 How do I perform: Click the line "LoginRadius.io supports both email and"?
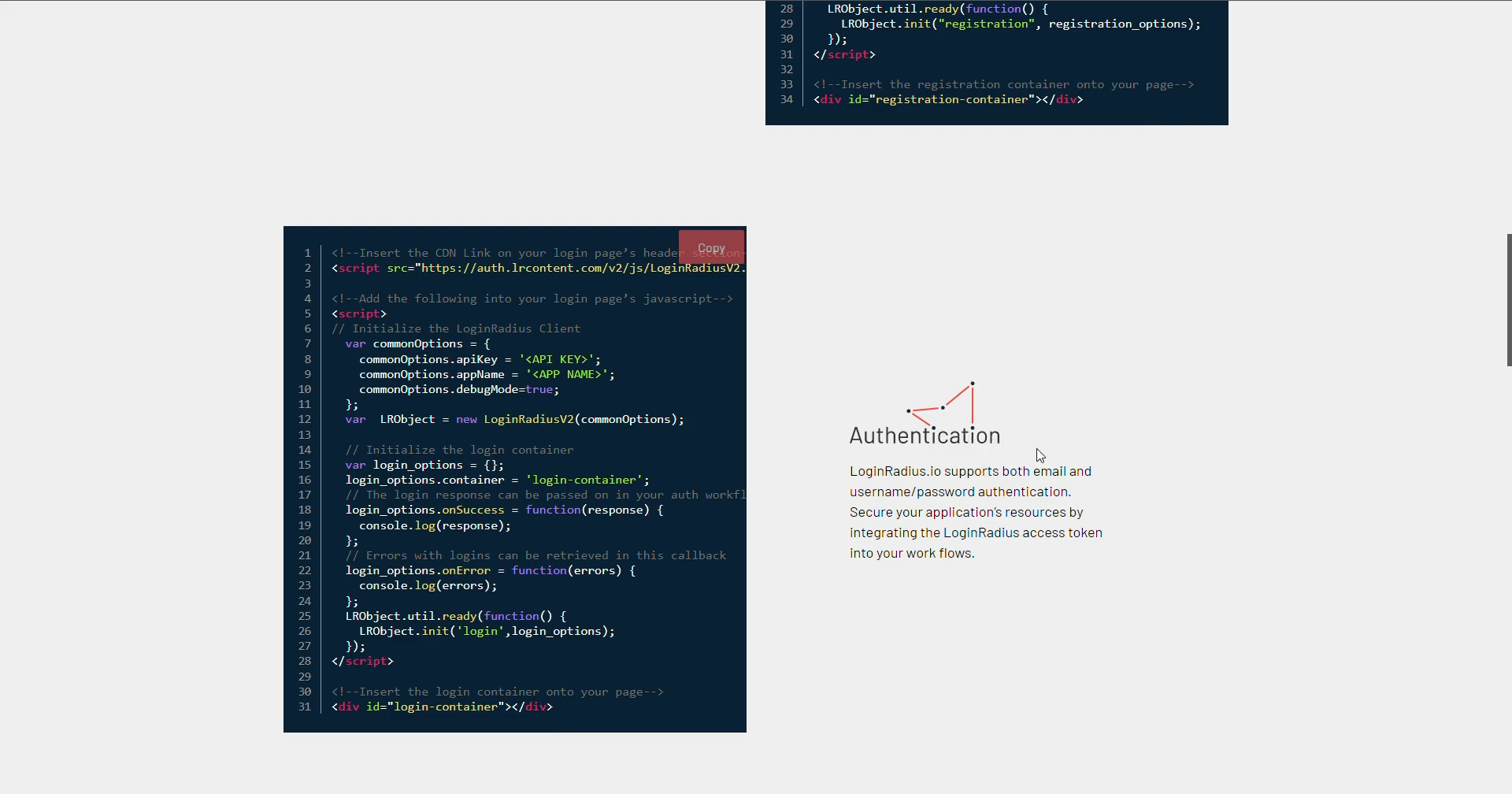(x=970, y=471)
